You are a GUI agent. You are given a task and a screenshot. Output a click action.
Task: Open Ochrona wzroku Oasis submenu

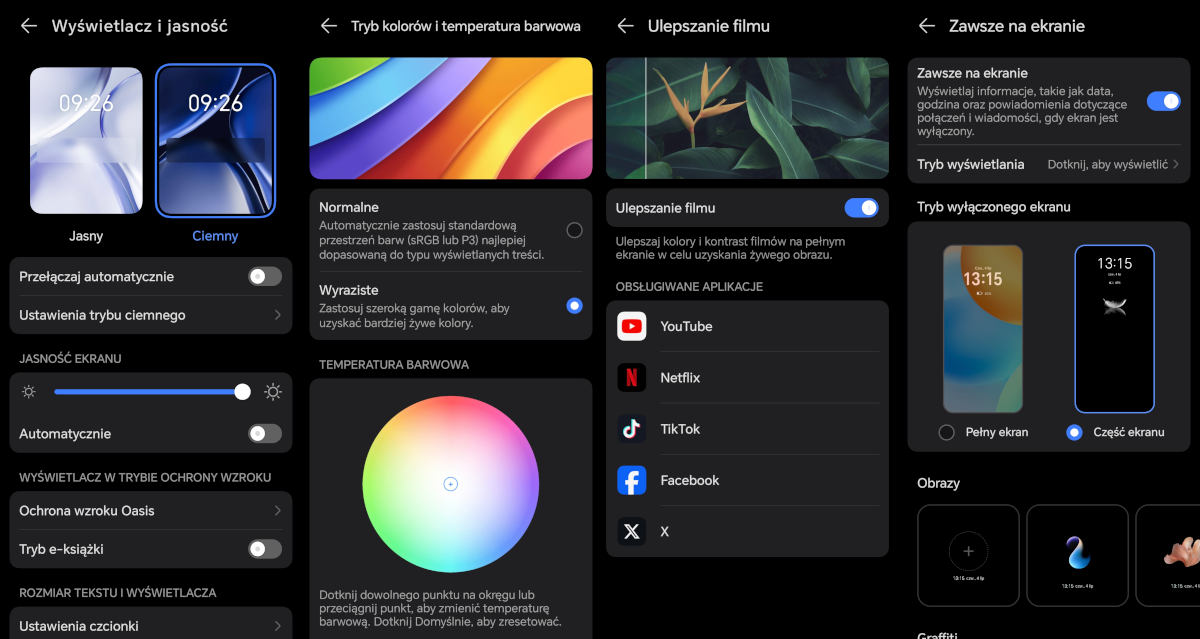150,511
